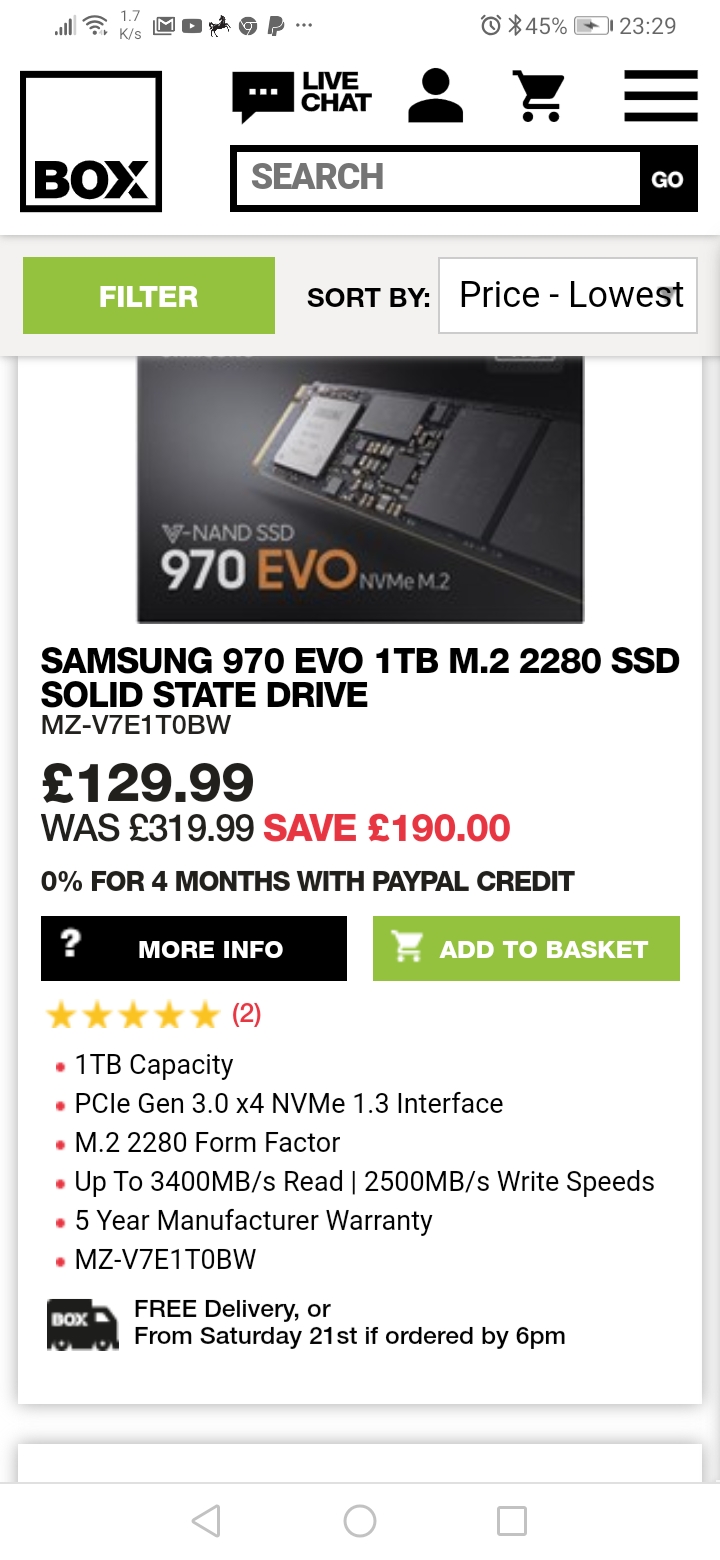Open the Samsung 970 EVO 1TB product title

(x=360, y=677)
